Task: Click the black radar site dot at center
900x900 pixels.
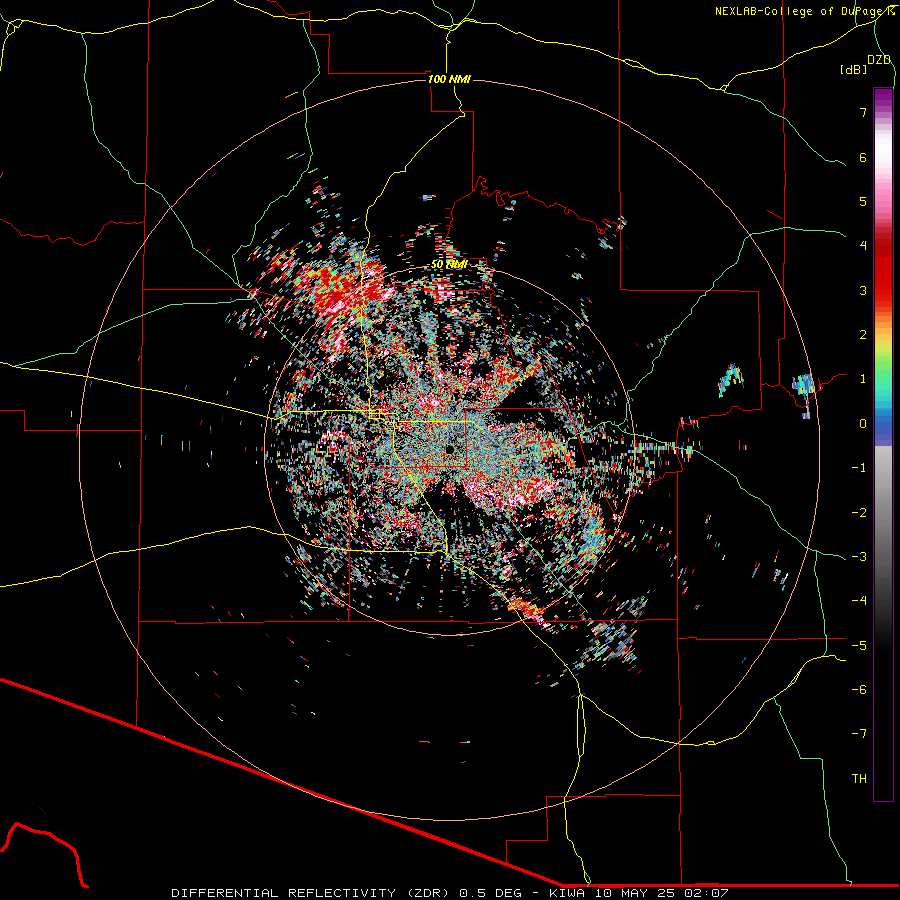Action: pyautogui.click(x=450, y=449)
